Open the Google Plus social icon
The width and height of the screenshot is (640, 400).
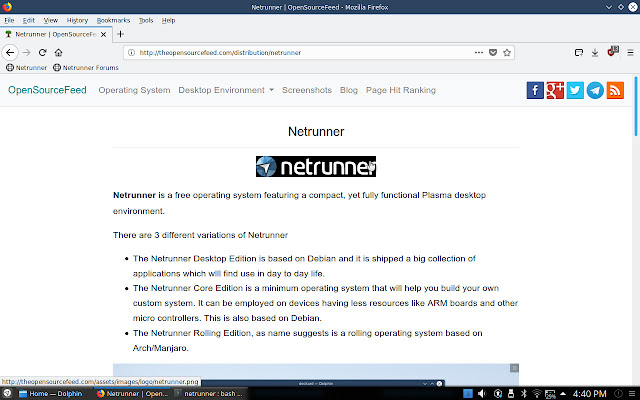tap(555, 90)
